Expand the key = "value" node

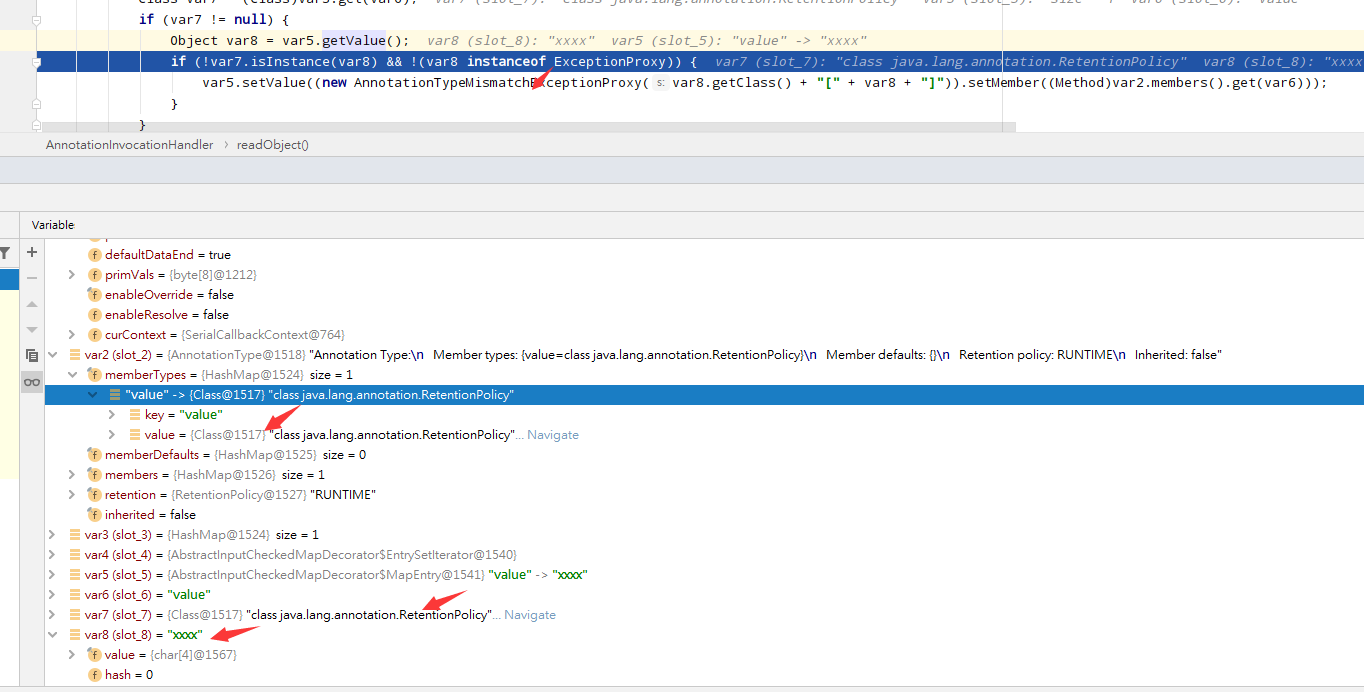[112, 415]
